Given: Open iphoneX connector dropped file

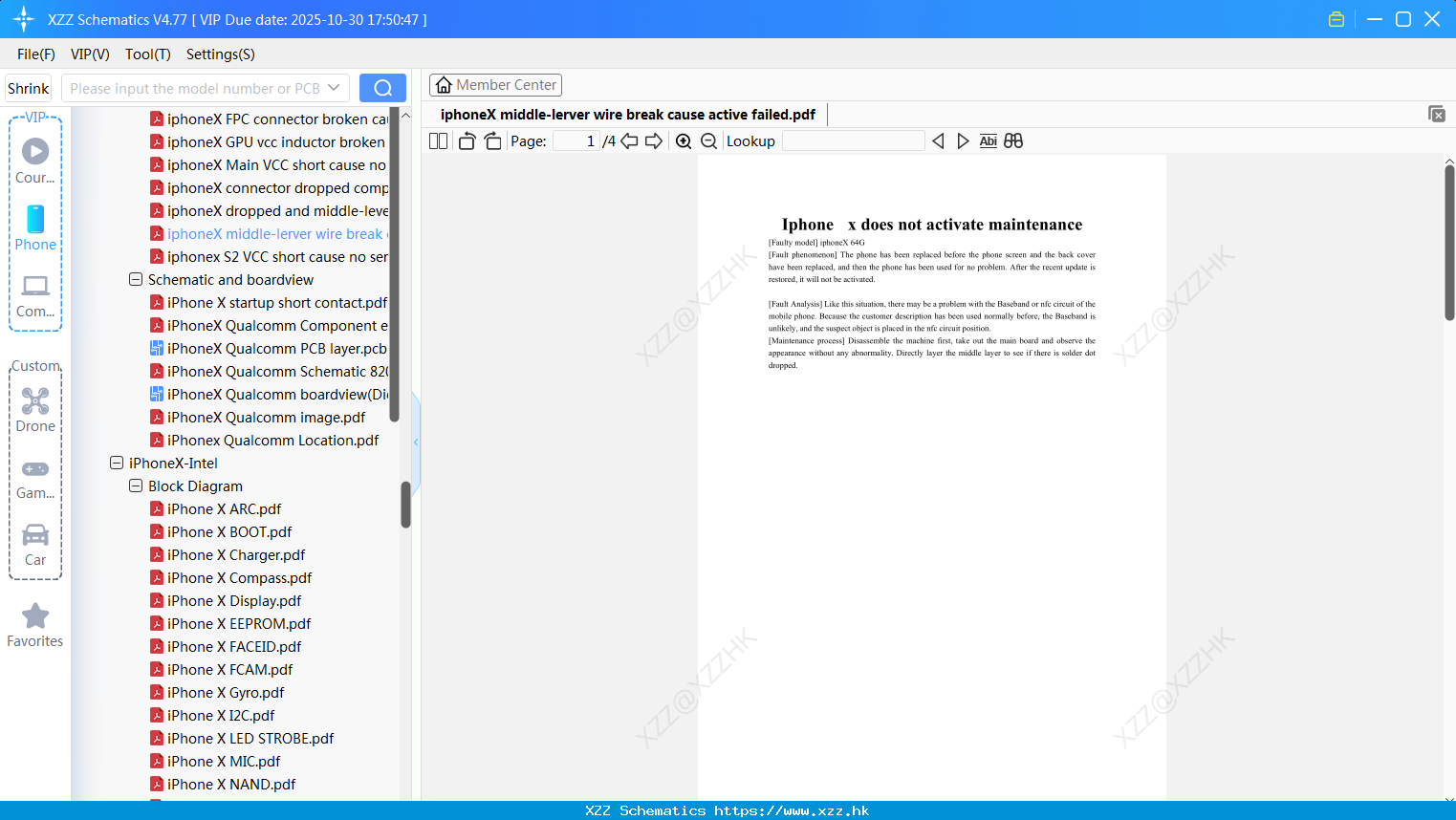Looking at the screenshot, I should [269, 187].
